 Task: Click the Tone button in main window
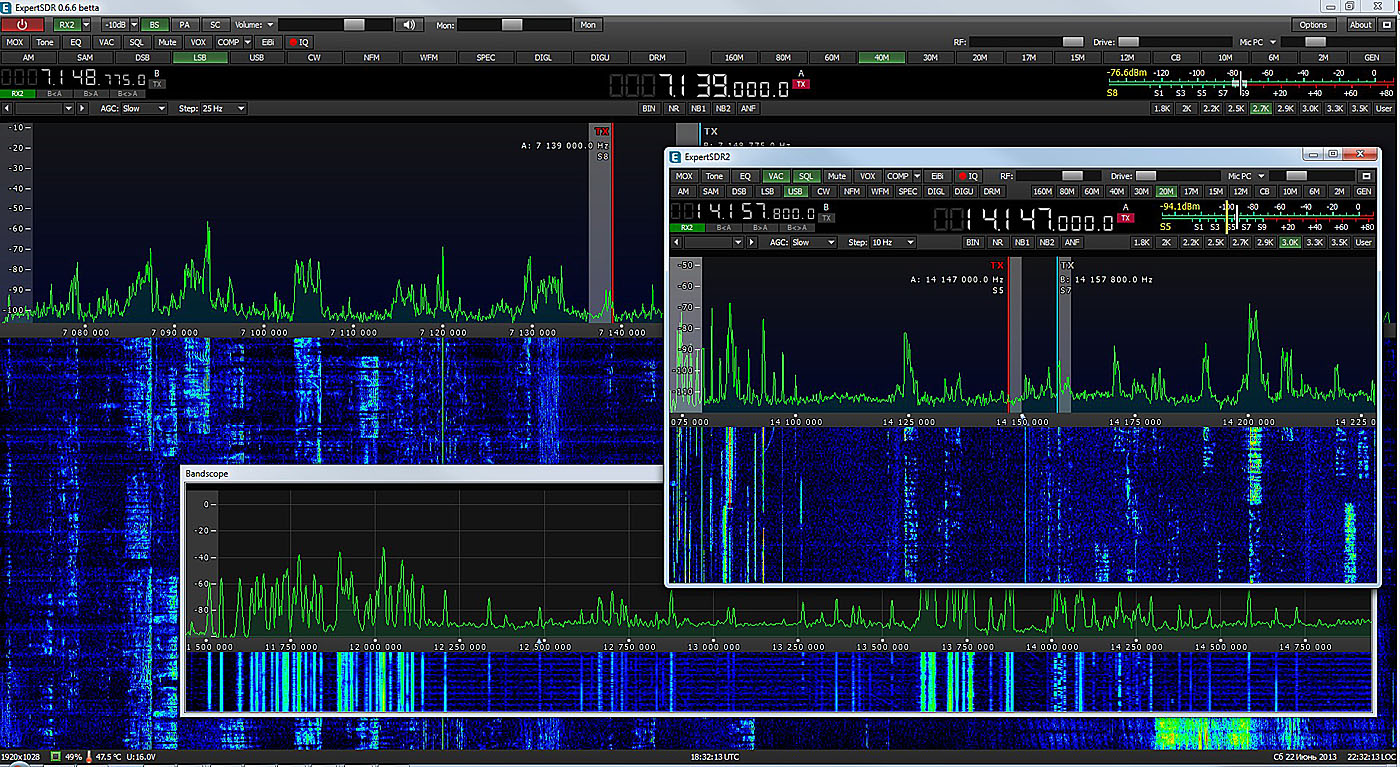[x=45, y=42]
